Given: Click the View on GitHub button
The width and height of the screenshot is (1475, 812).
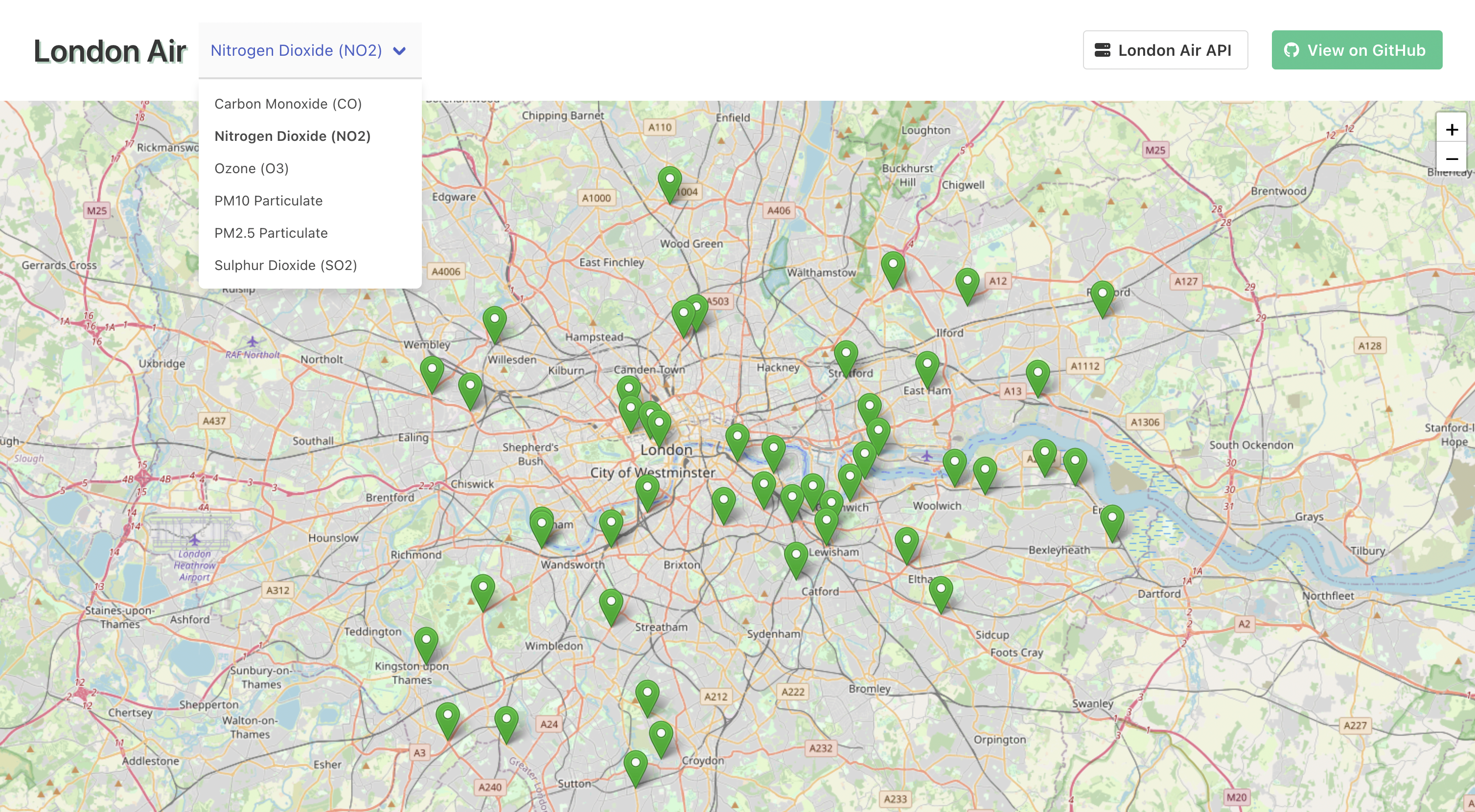Looking at the screenshot, I should coord(1357,50).
